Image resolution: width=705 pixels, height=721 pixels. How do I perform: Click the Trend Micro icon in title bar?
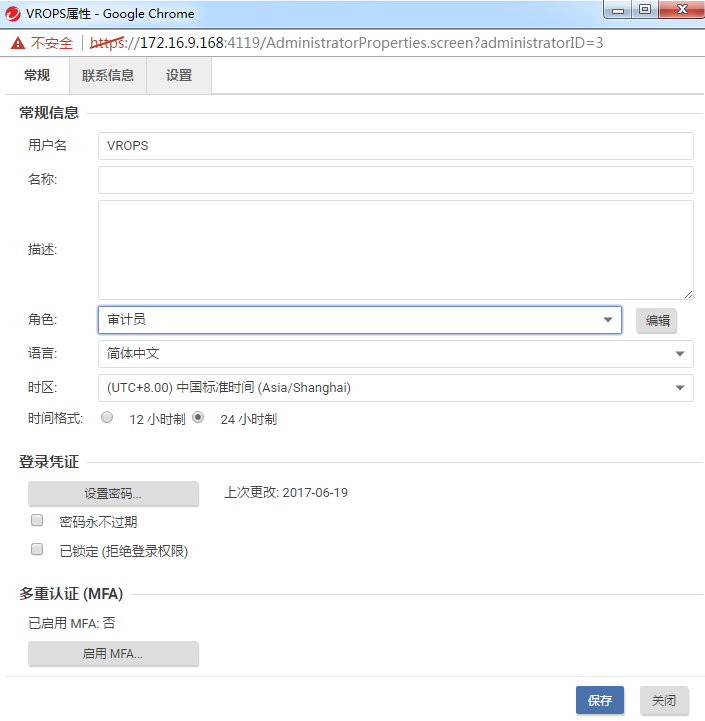point(13,14)
